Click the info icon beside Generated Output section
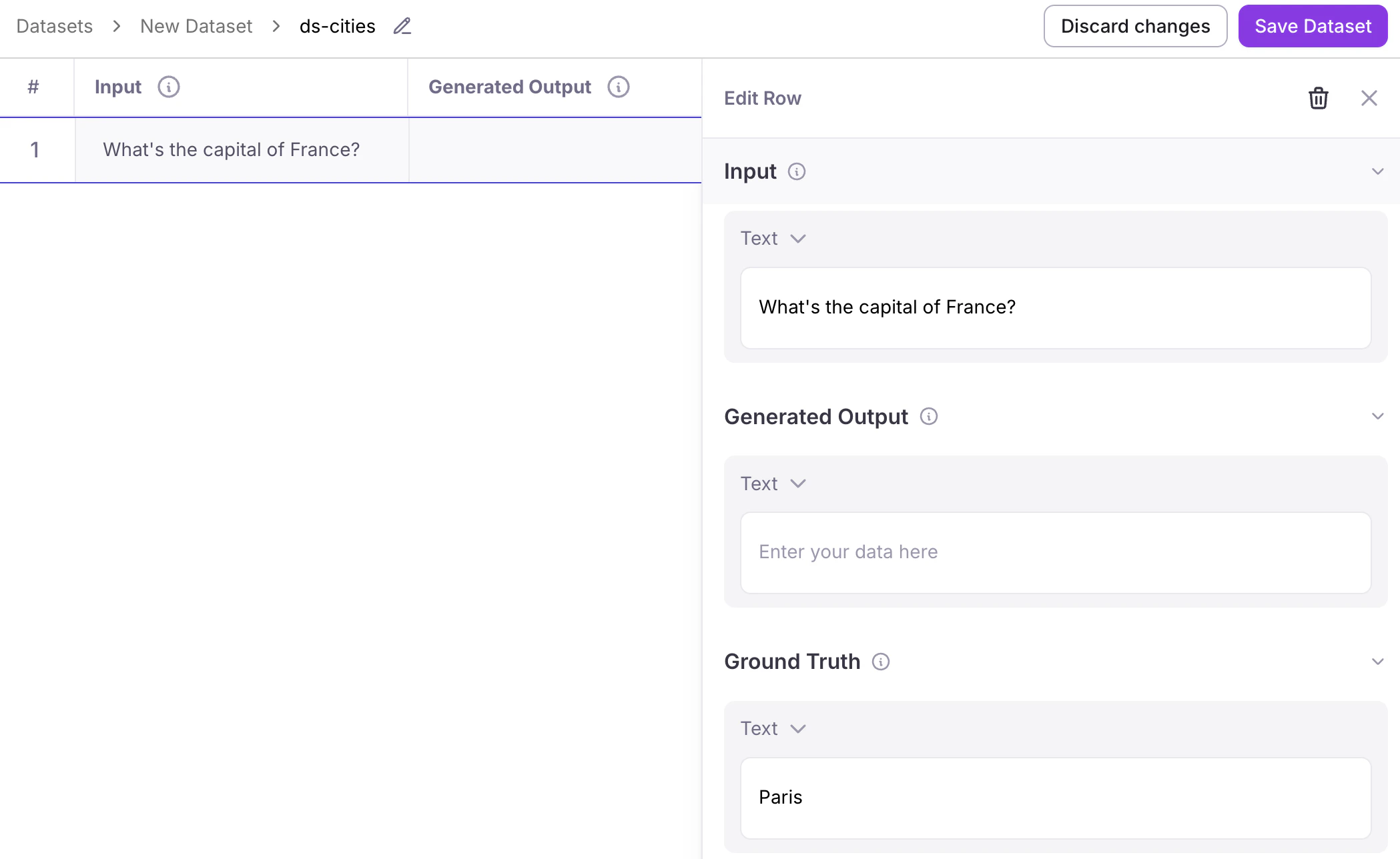 928,416
